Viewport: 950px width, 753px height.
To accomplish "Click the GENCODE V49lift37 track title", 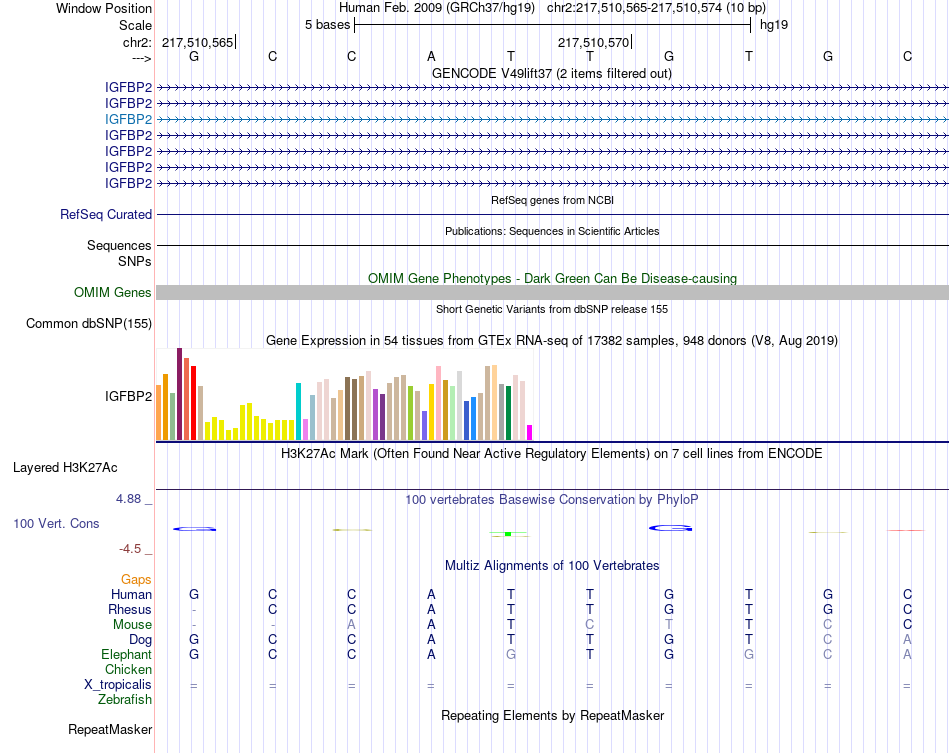I will pyautogui.click(x=551, y=73).
